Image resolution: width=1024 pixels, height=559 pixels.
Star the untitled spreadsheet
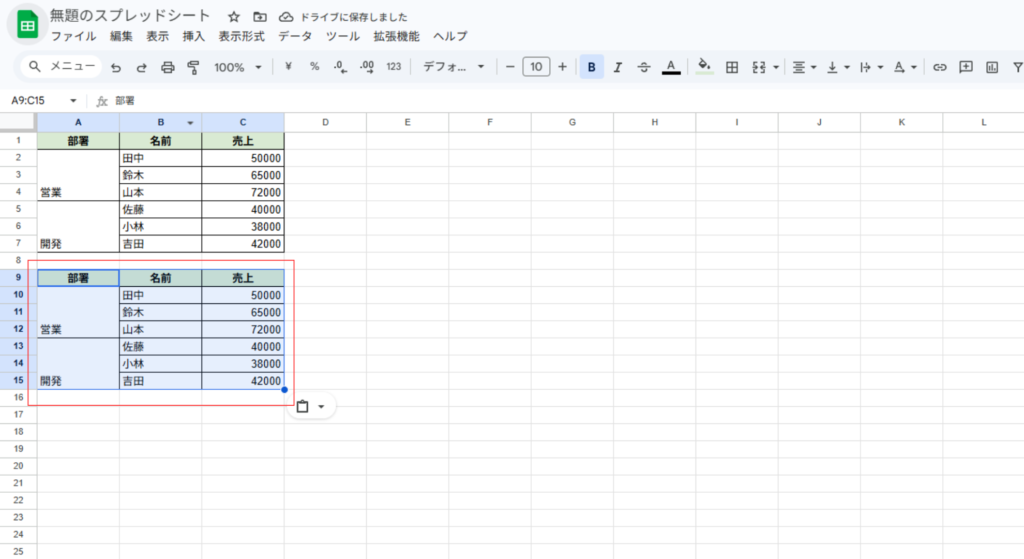(x=233, y=17)
